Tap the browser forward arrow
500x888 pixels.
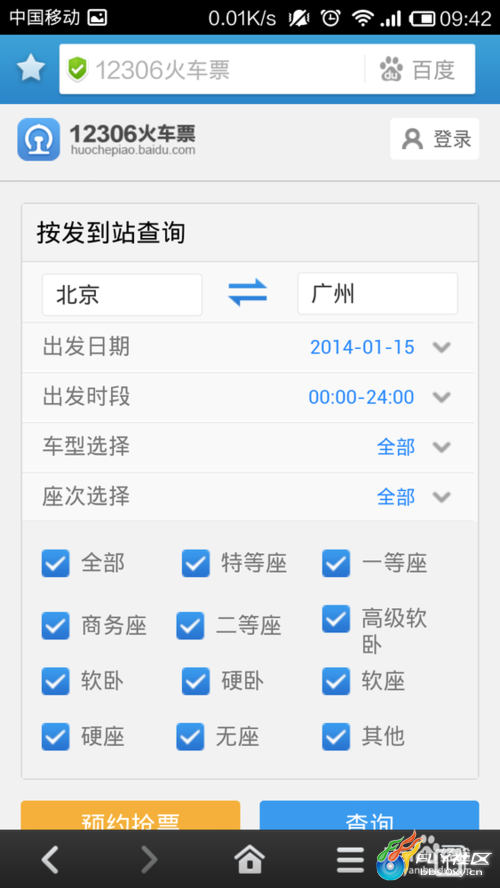click(149, 859)
